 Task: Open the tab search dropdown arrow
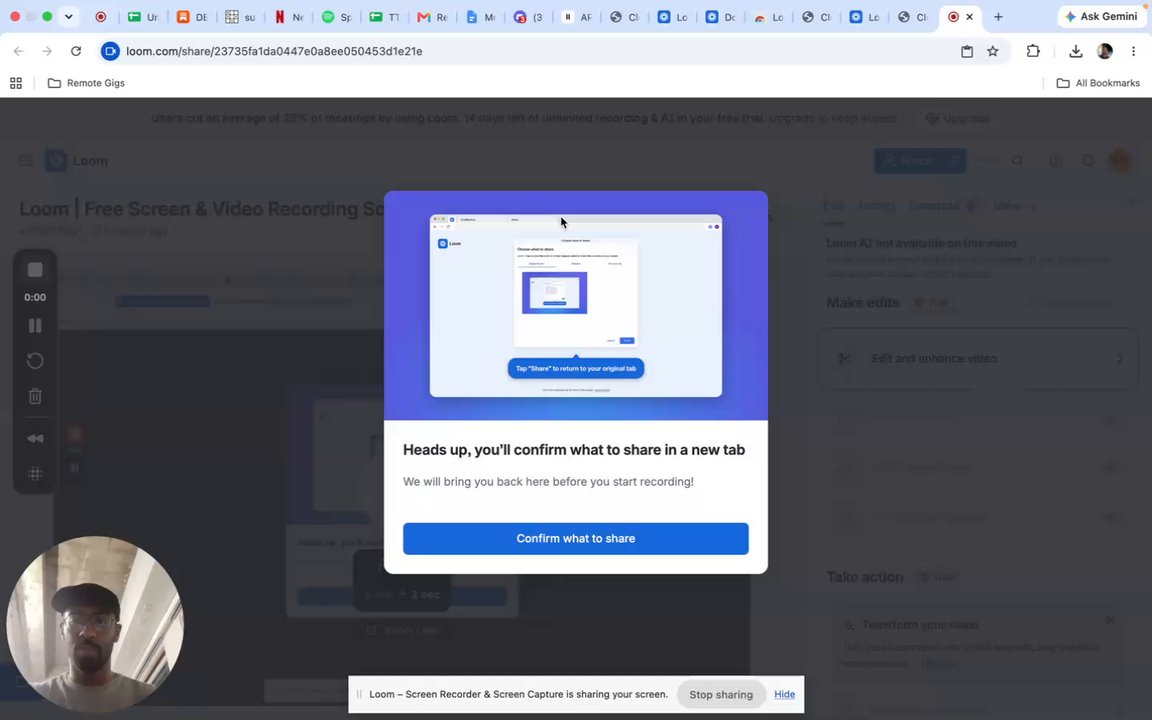click(68, 16)
